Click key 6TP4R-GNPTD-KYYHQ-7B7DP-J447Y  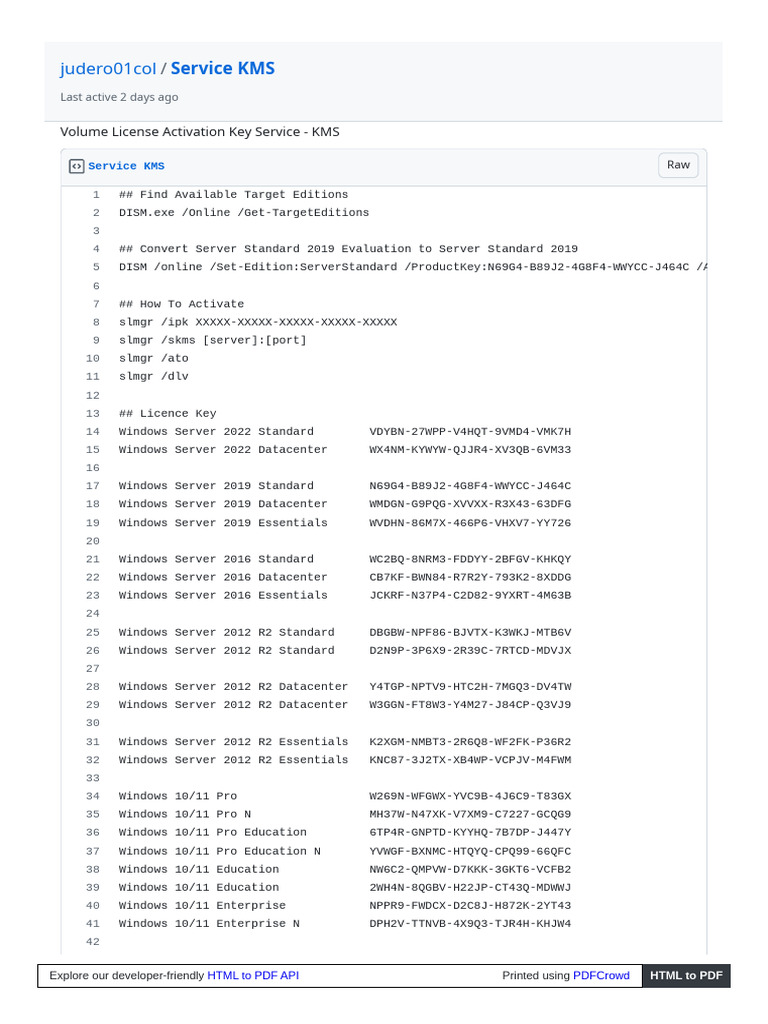click(470, 833)
